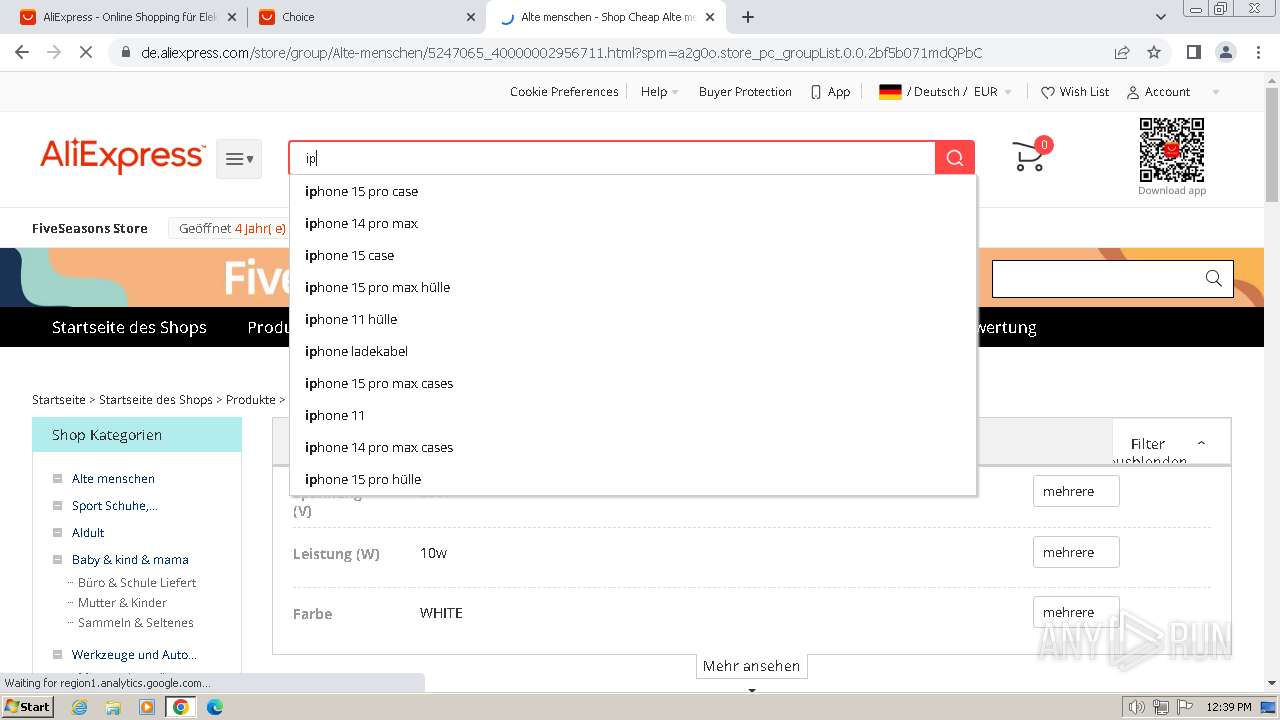Image resolution: width=1280 pixels, height=720 pixels.
Task: Open the Wish List heart link
Action: tap(1075, 91)
